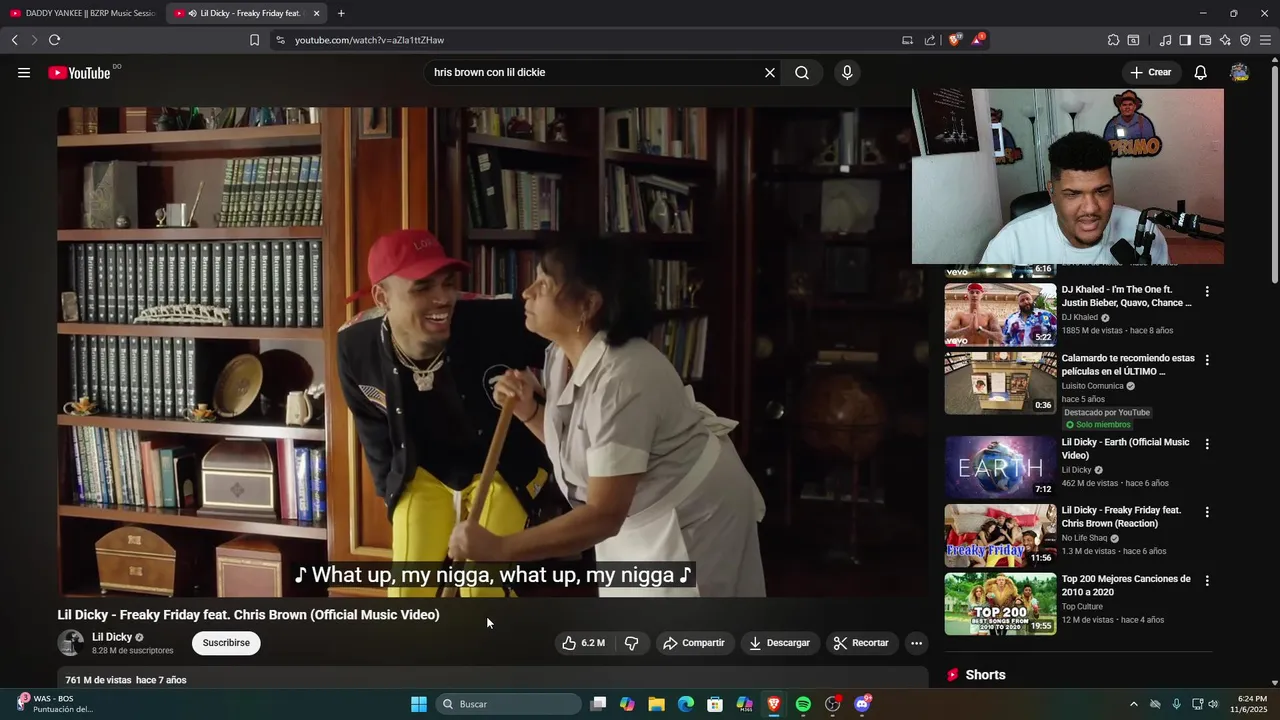
Task: Open options for Freaky Friday Reaction video
Action: coord(1207,511)
